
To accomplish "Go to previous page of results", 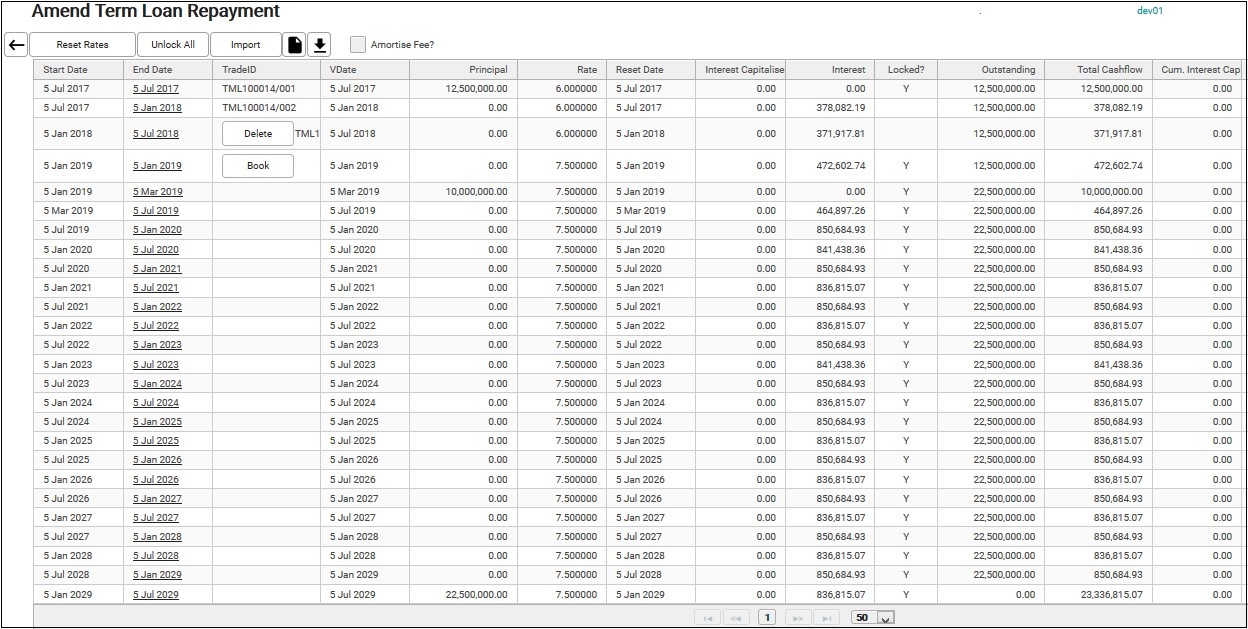I will coord(737,618).
